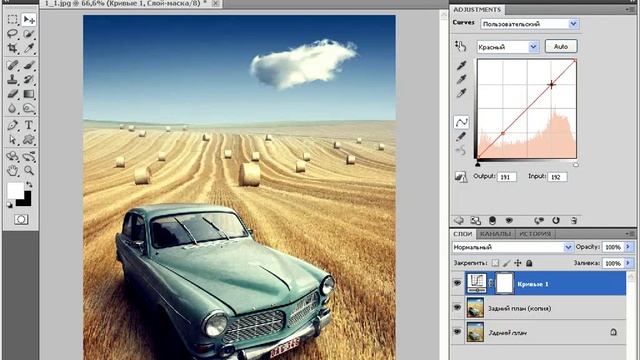Select the Clone Stamp tool
This screenshot has height=360, width=640.
(13, 79)
